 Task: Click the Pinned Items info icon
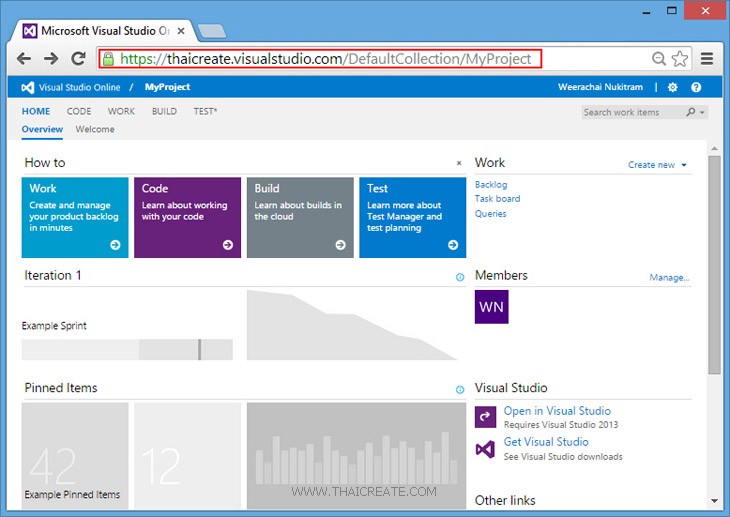(x=460, y=389)
